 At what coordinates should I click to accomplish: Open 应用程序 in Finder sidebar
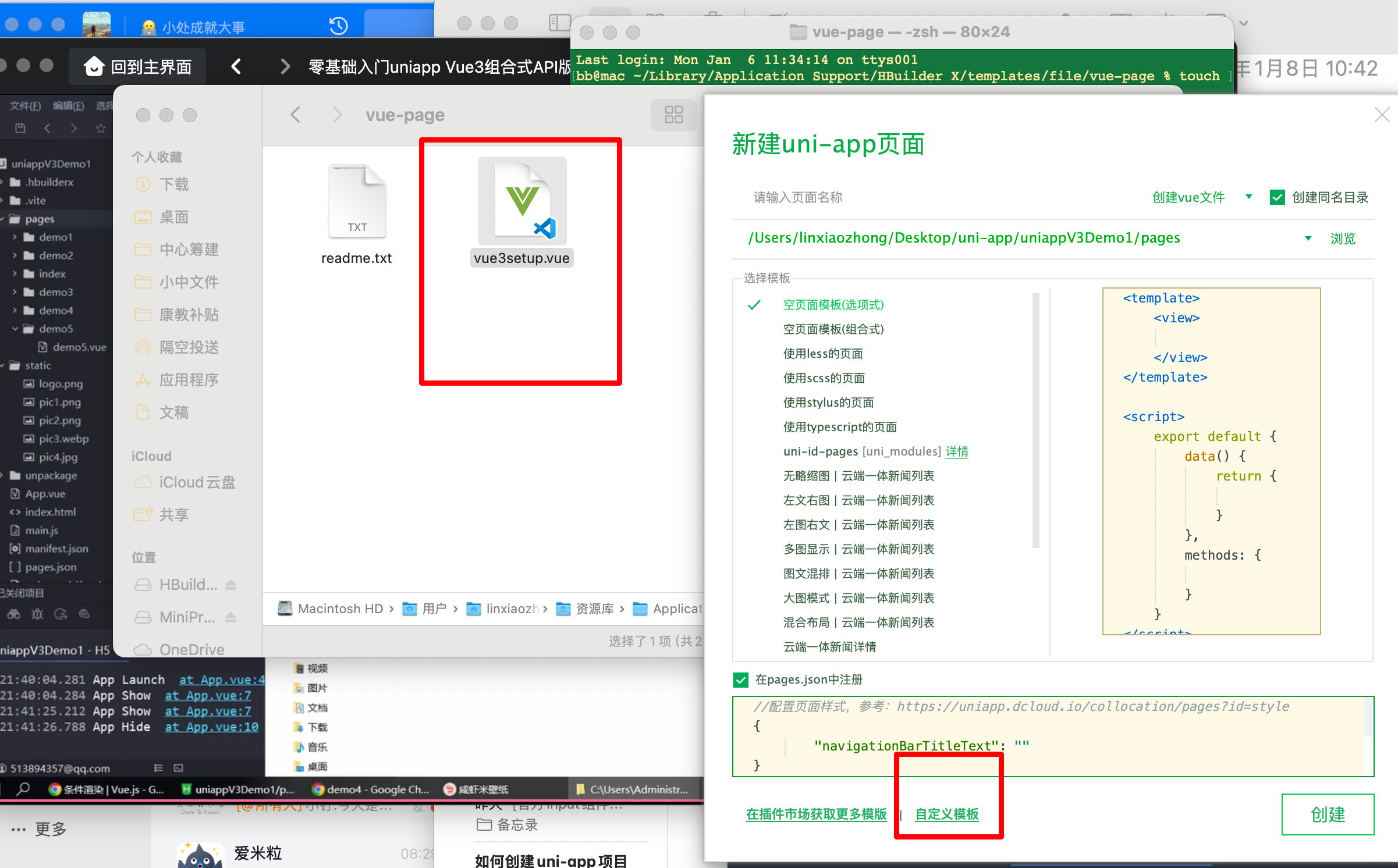click(189, 380)
